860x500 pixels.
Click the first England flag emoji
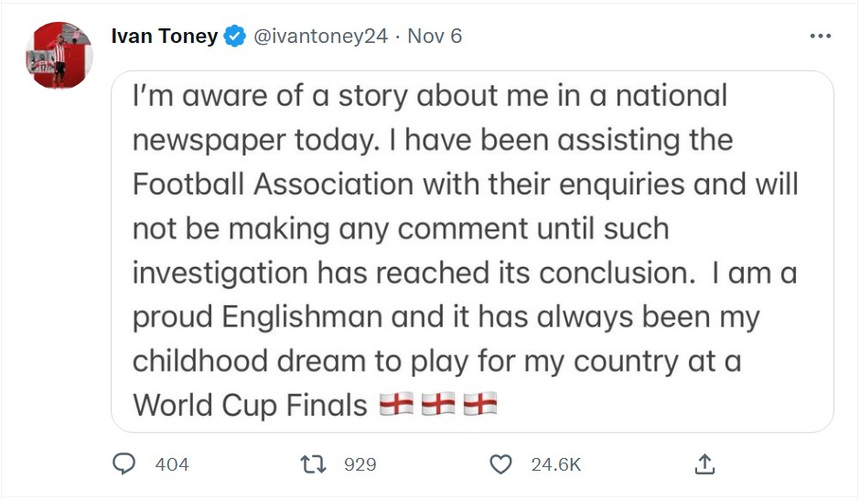(396, 404)
